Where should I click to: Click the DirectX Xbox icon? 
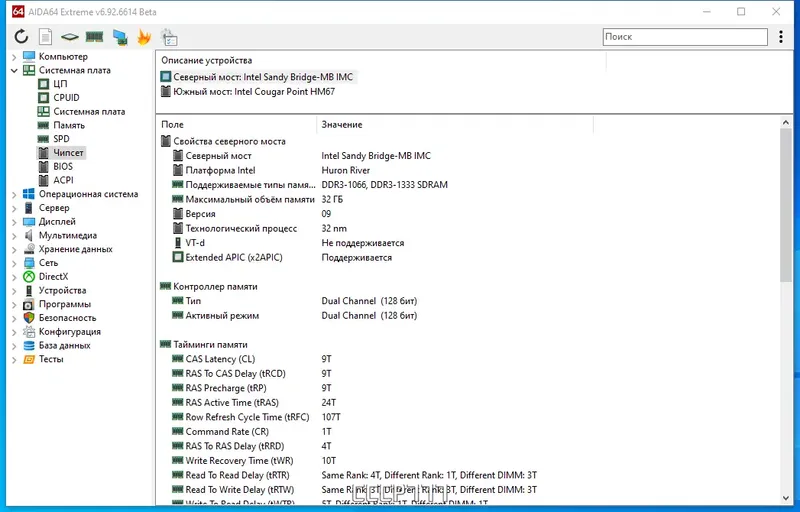(29, 276)
